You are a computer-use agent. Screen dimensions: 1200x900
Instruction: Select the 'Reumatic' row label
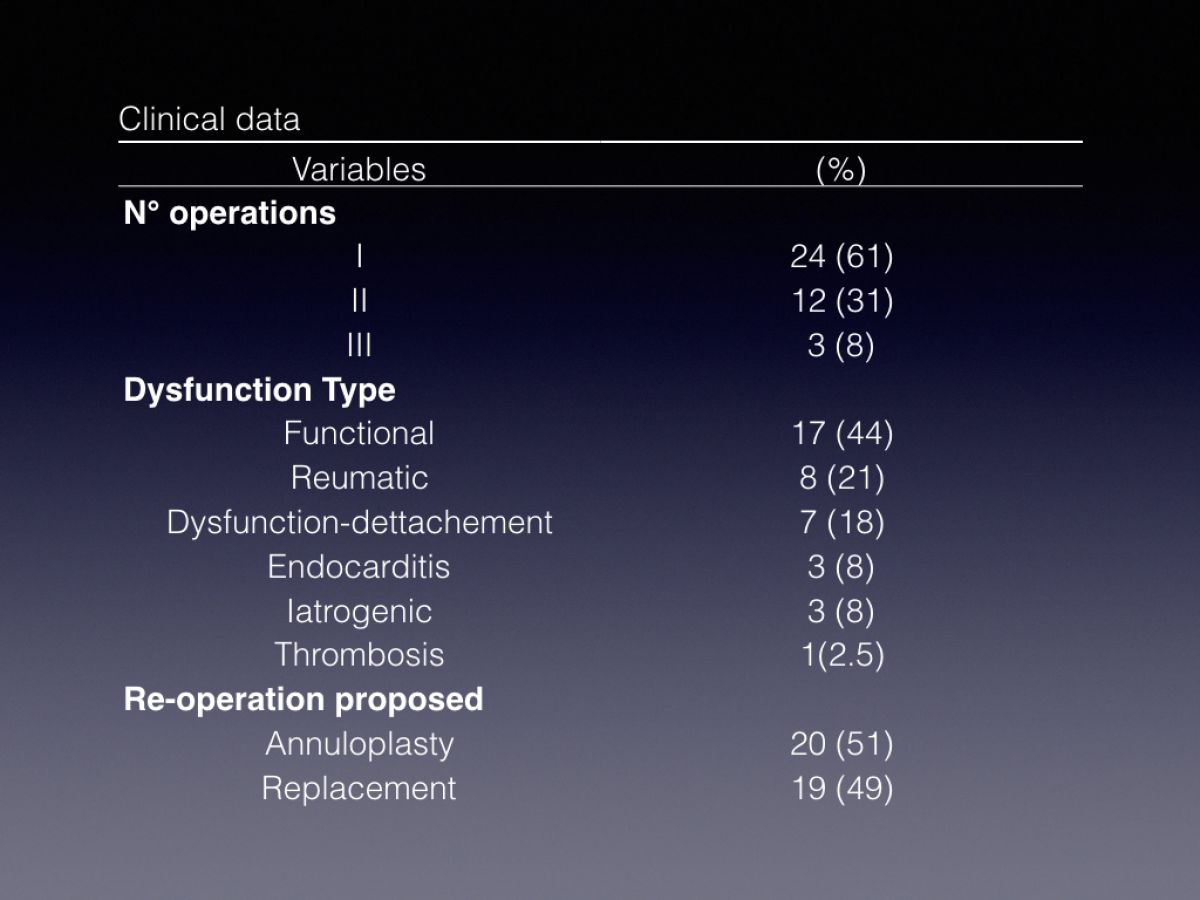click(359, 477)
